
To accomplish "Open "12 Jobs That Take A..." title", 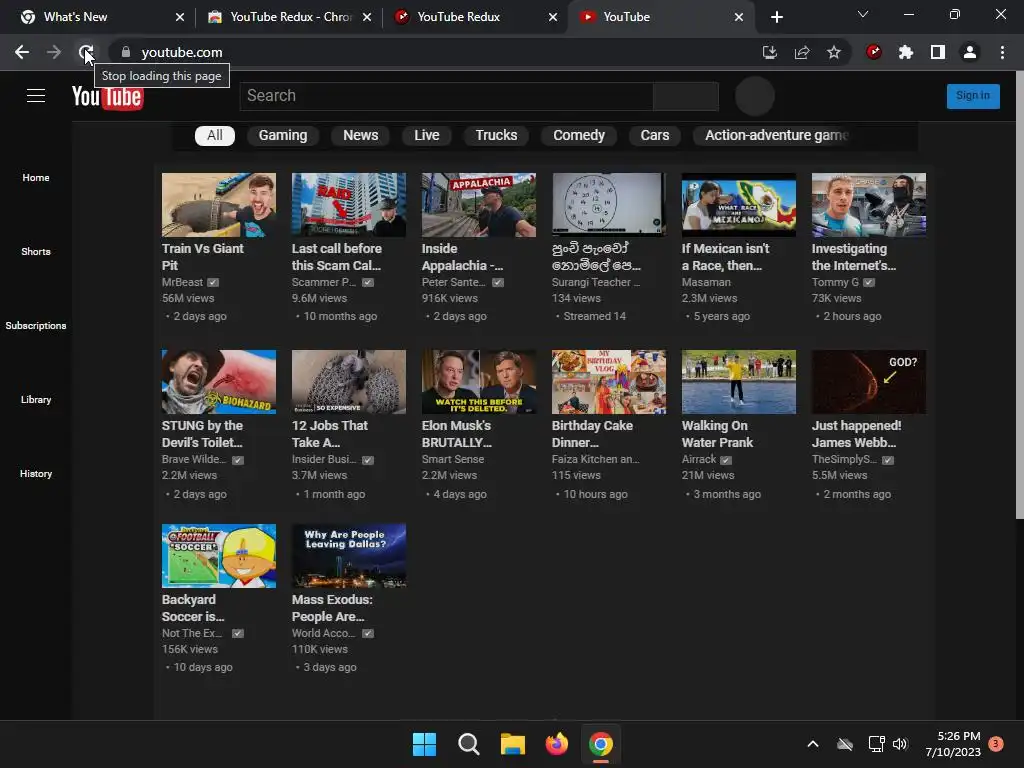I will pyautogui.click(x=330, y=434).
